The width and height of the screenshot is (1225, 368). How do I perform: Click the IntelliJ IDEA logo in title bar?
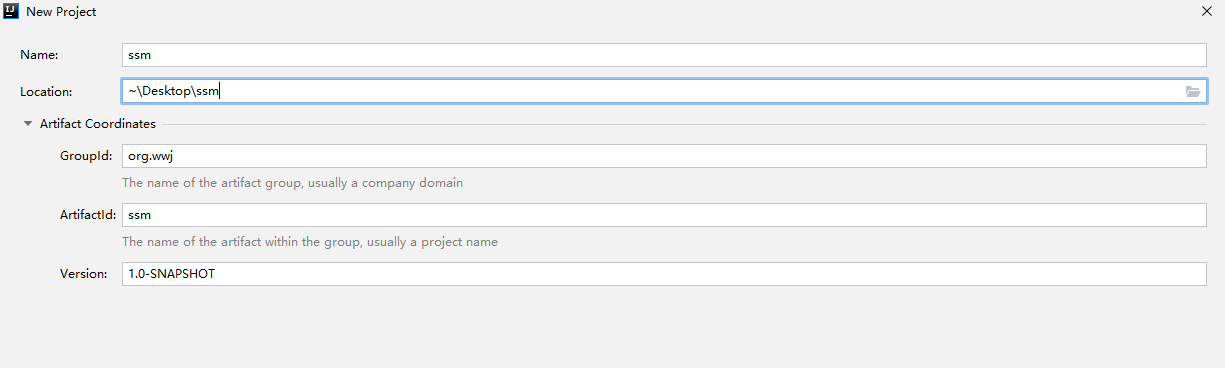coord(12,11)
